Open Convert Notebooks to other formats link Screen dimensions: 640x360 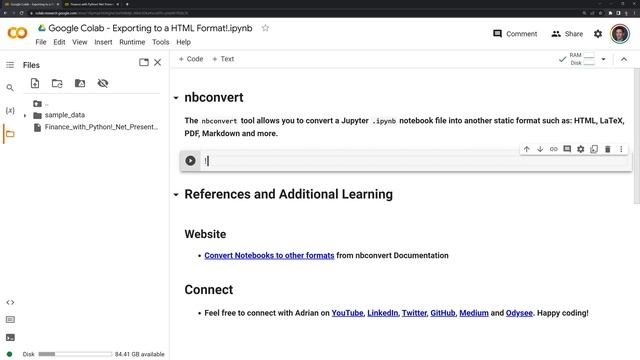click(x=269, y=256)
